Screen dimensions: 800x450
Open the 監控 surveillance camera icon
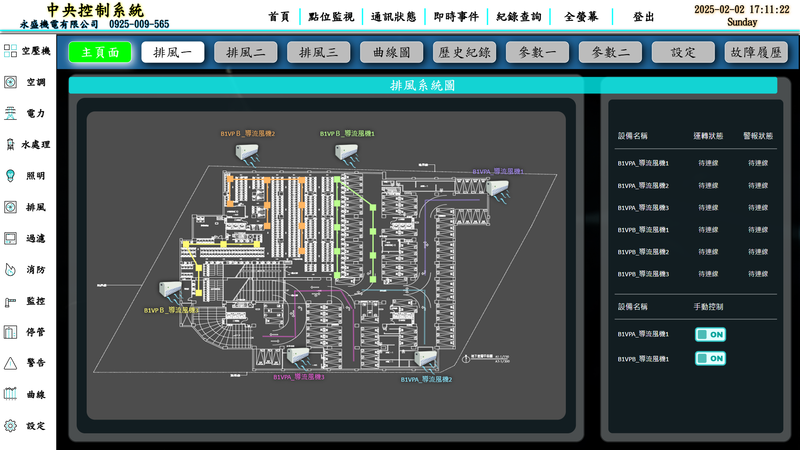coord(10,302)
